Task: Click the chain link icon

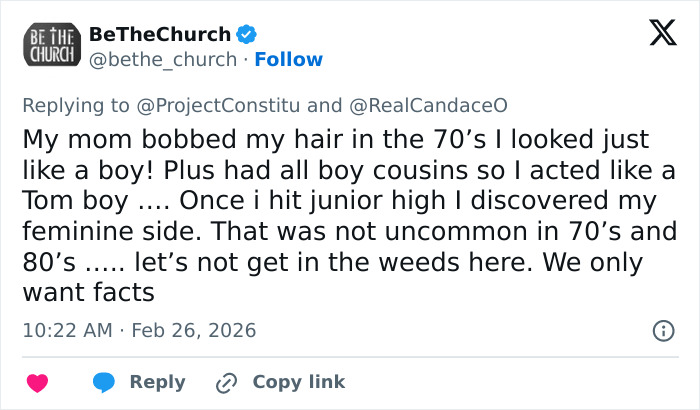Action: click(228, 382)
